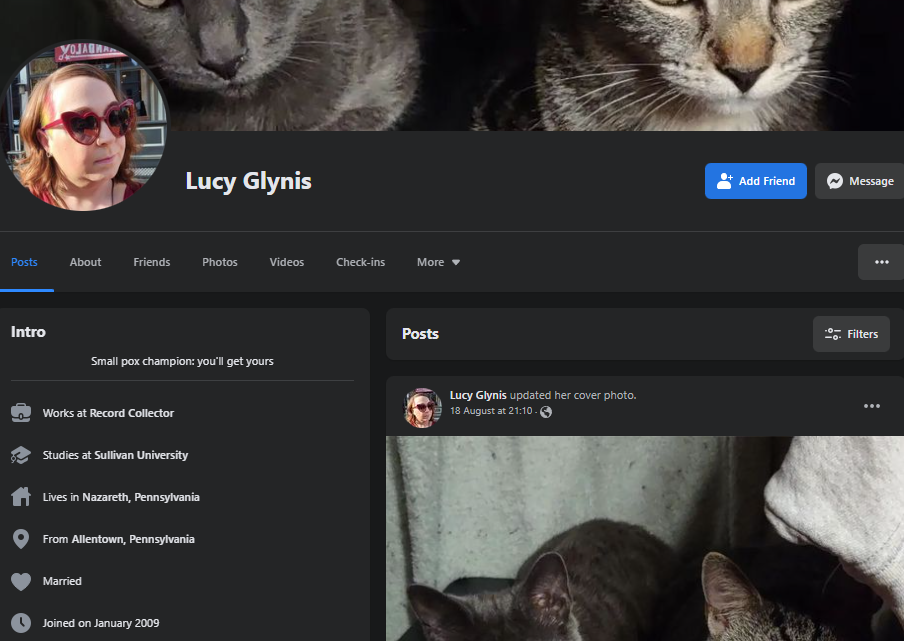Switch to the Friends tab

[x=152, y=262]
